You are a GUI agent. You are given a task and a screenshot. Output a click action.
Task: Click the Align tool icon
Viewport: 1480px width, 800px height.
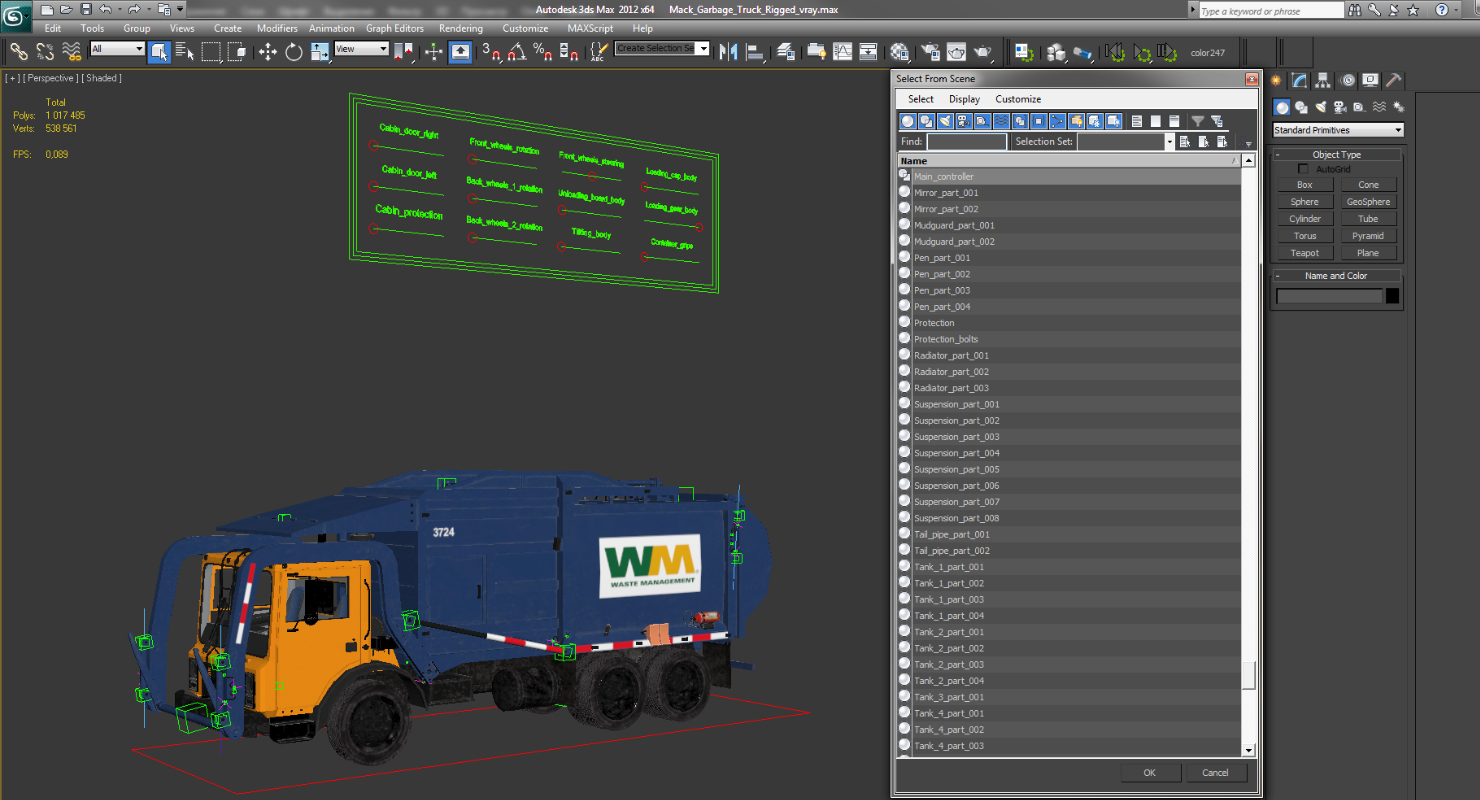click(x=755, y=51)
